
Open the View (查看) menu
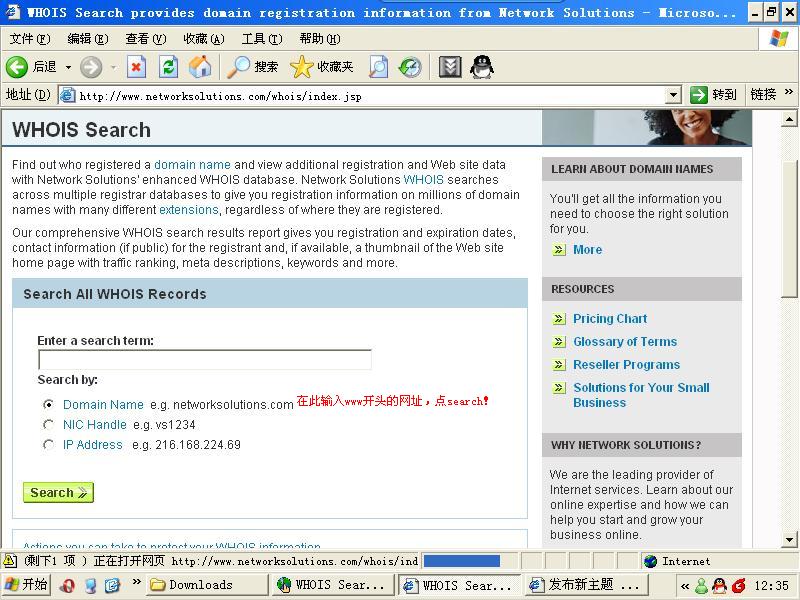click(x=146, y=39)
